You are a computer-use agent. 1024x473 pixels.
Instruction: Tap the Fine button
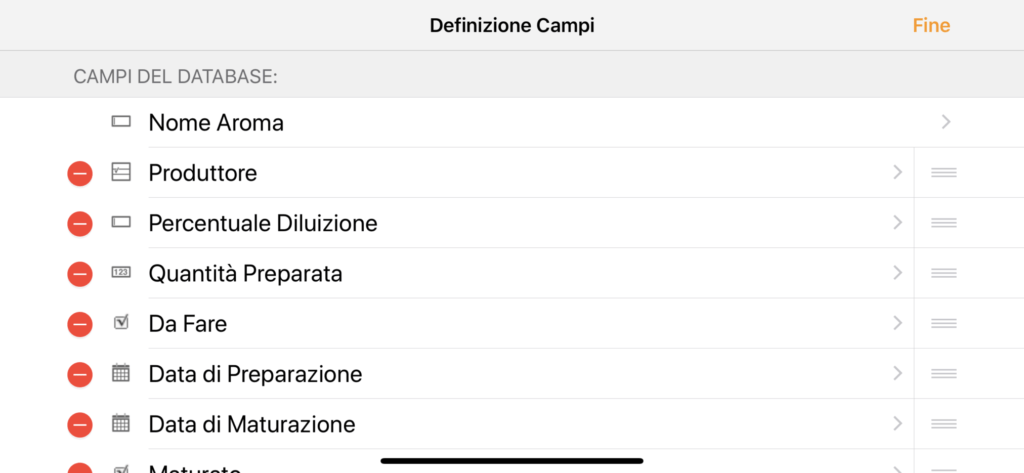pos(931,25)
